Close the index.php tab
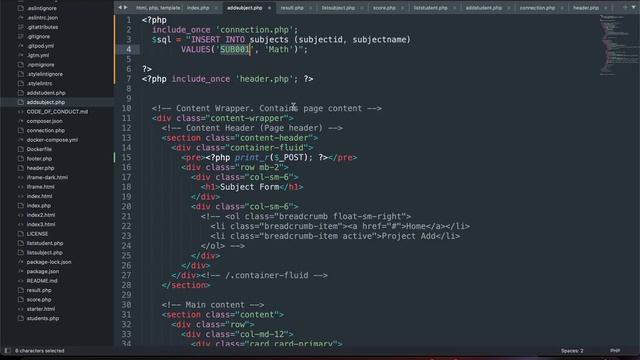 pyautogui.click(x=216, y=8)
